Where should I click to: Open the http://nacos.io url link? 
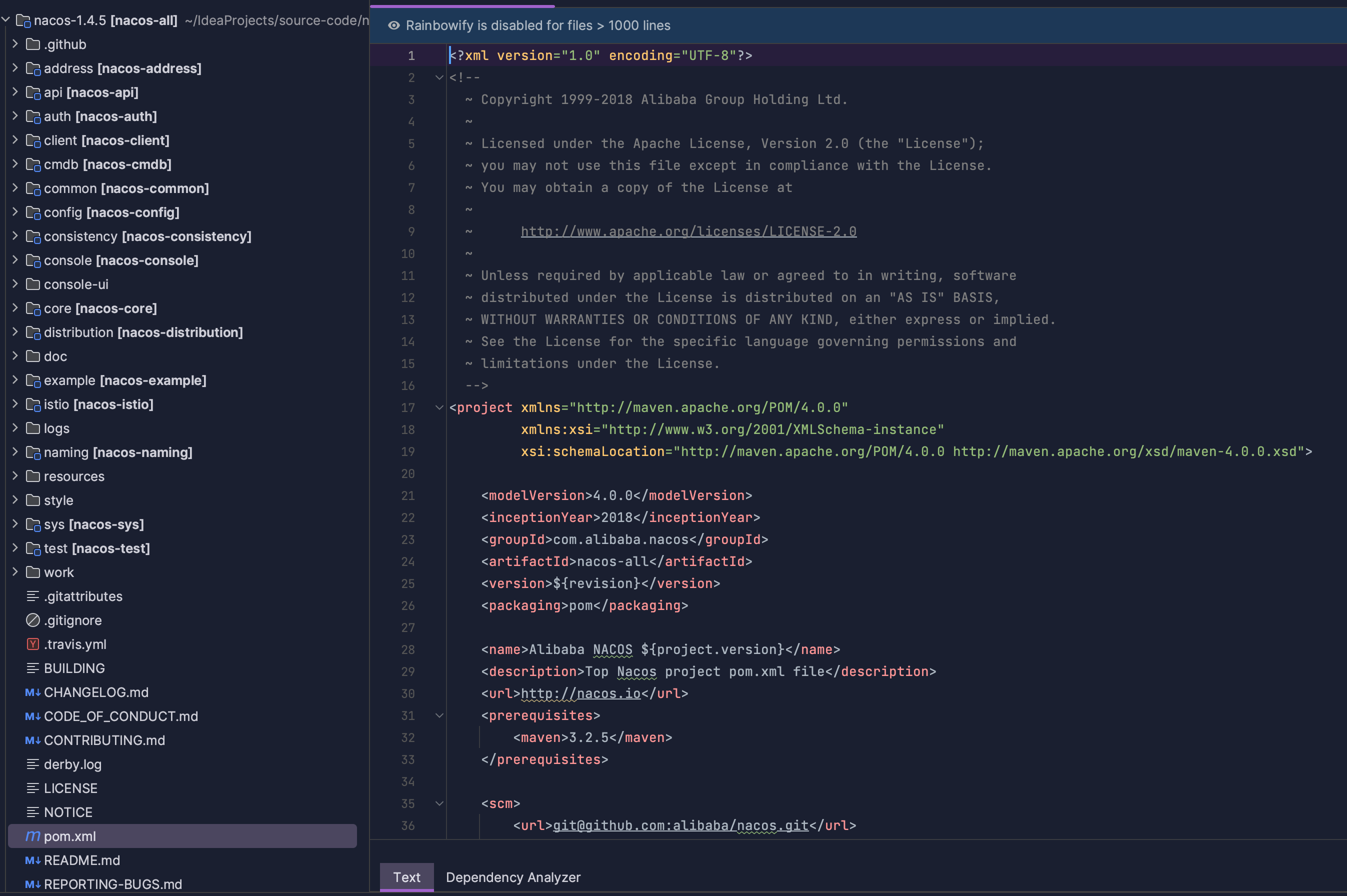[580, 693]
